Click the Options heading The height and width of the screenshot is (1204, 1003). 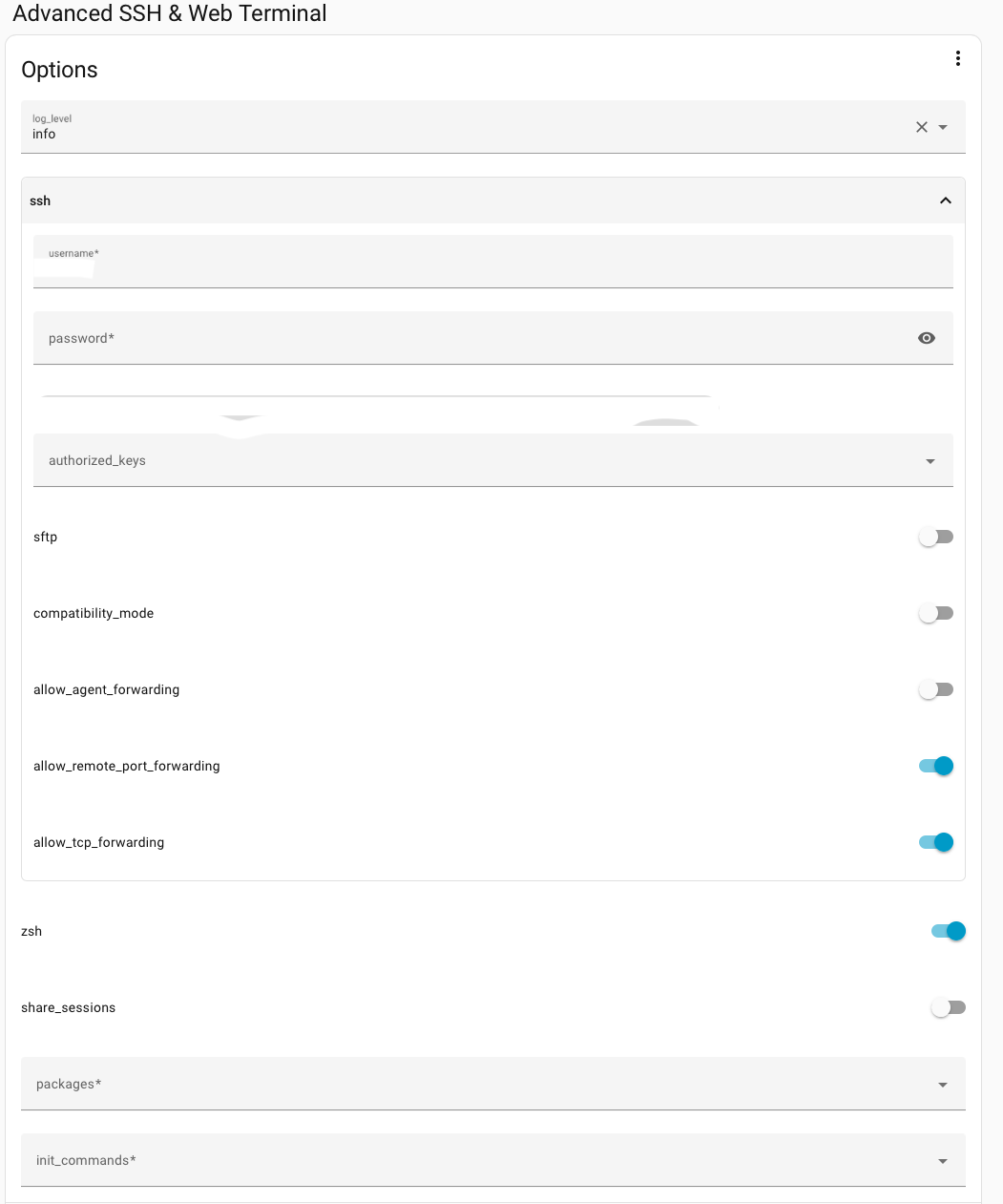coord(59,70)
